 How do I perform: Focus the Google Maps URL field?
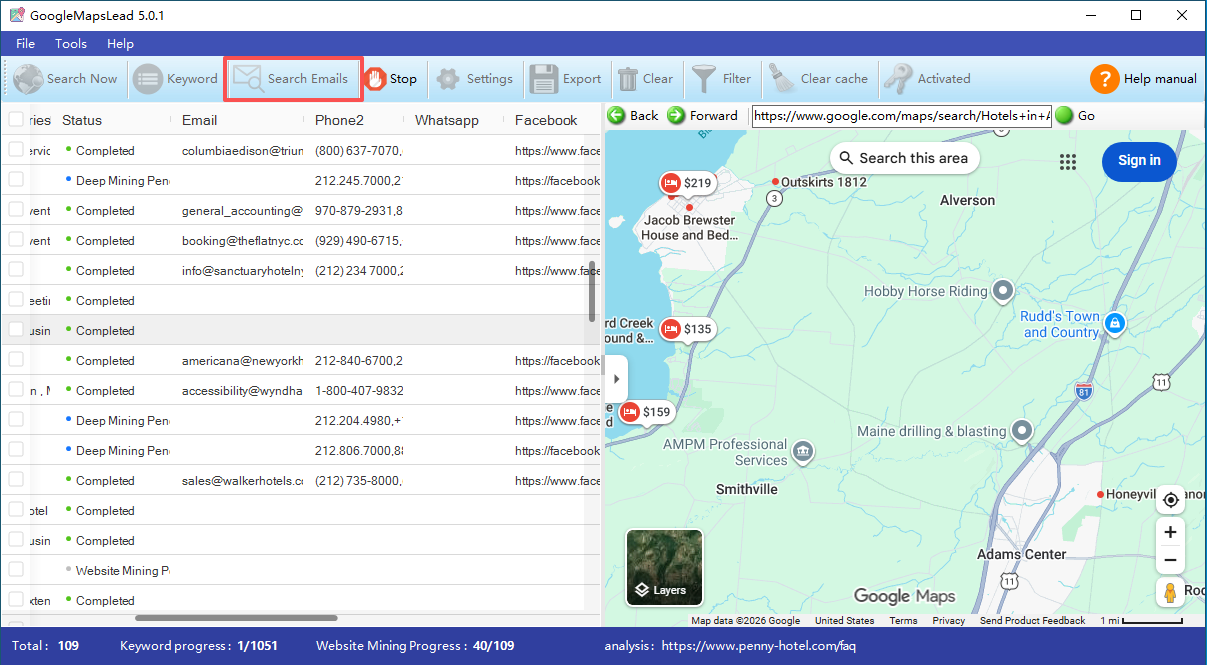click(901, 115)
